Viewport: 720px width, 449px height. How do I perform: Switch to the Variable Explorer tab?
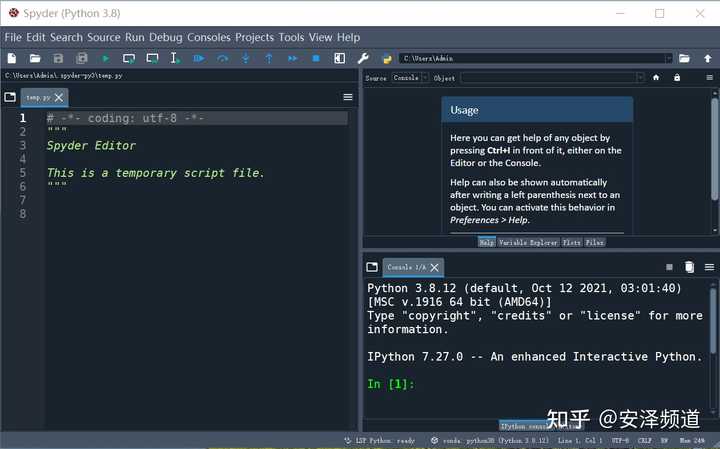click(x=528, y=242)
